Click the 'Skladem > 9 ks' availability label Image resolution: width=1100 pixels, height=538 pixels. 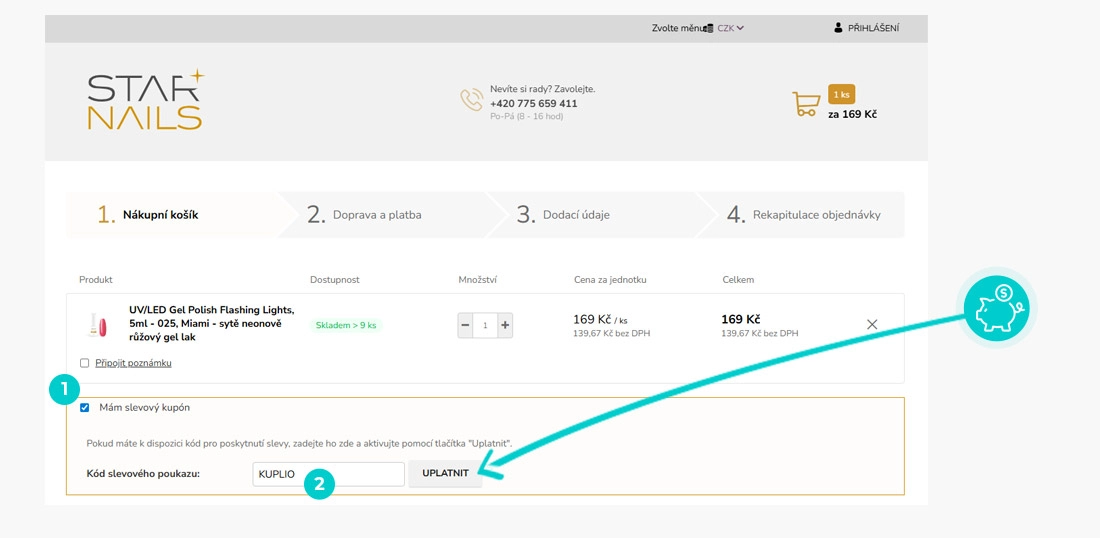point(346,325)
